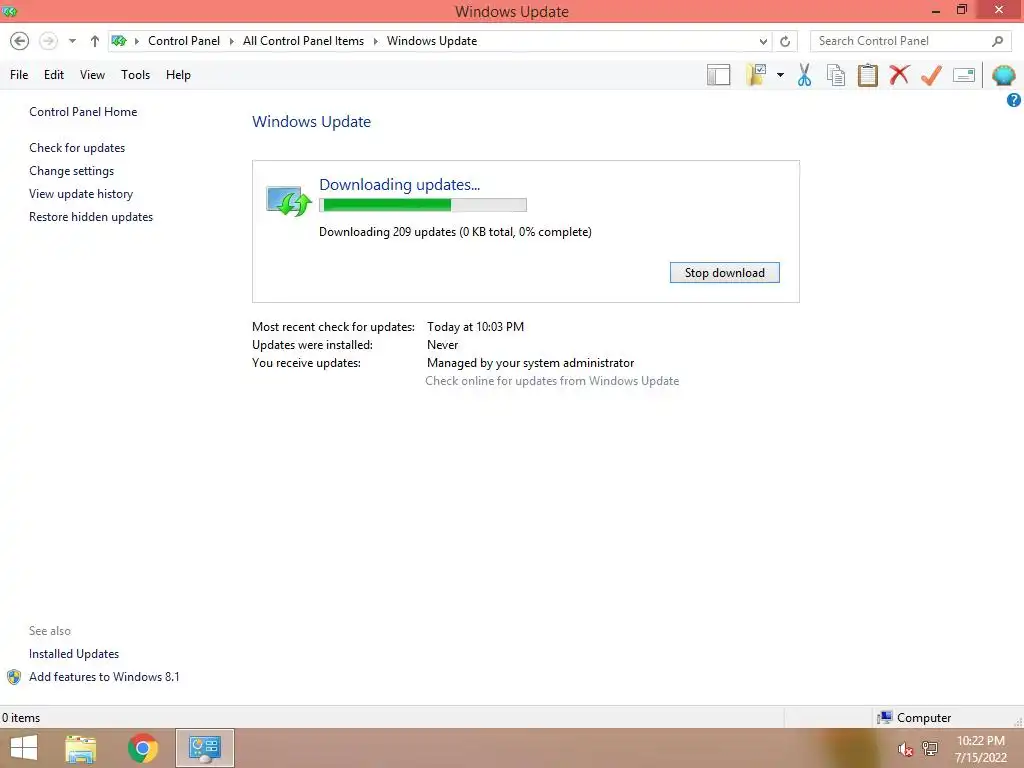
Task: Click the Downloading updates... heading
Action: [x=399, y=185]
